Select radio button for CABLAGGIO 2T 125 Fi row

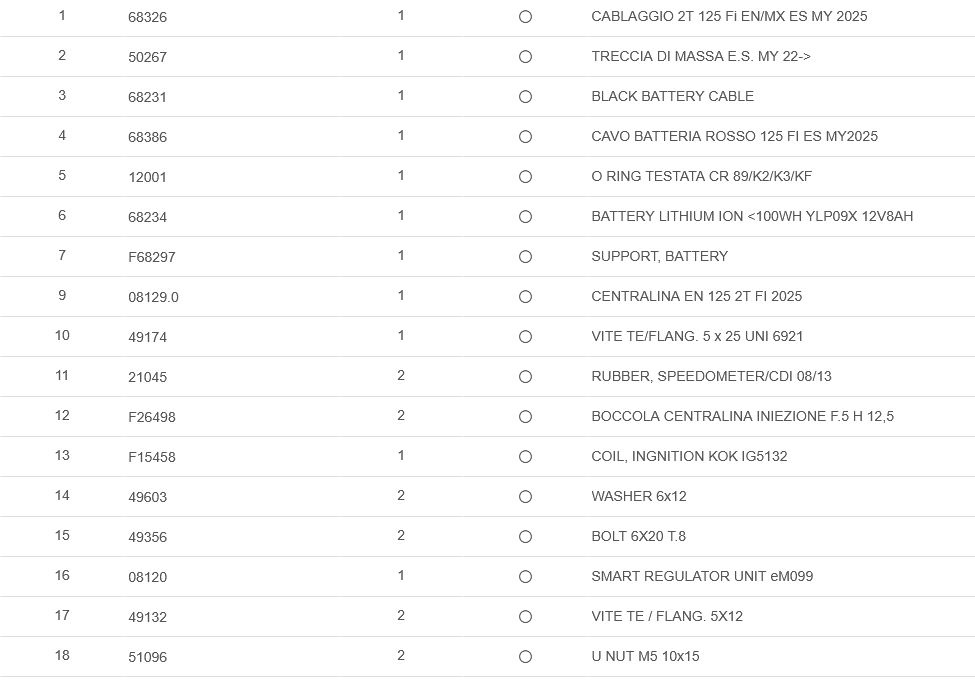tap(525, 17)
